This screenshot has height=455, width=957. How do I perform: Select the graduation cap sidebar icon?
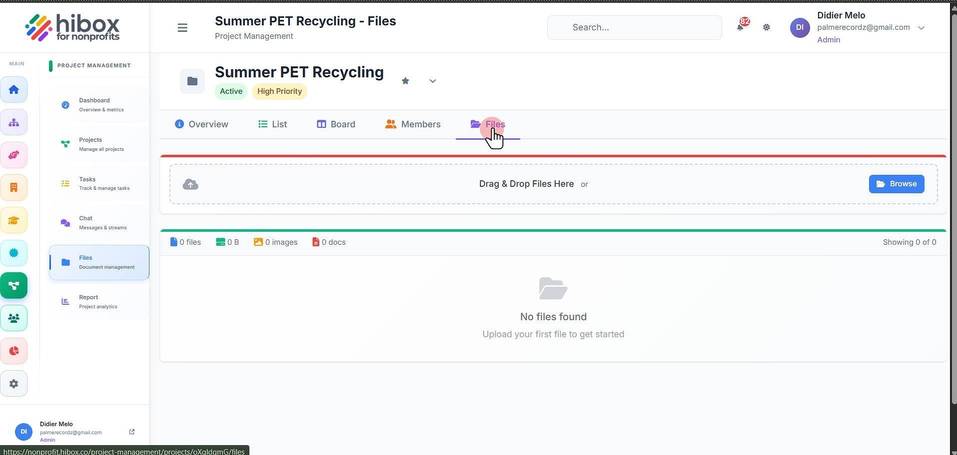tap(13, 220)
